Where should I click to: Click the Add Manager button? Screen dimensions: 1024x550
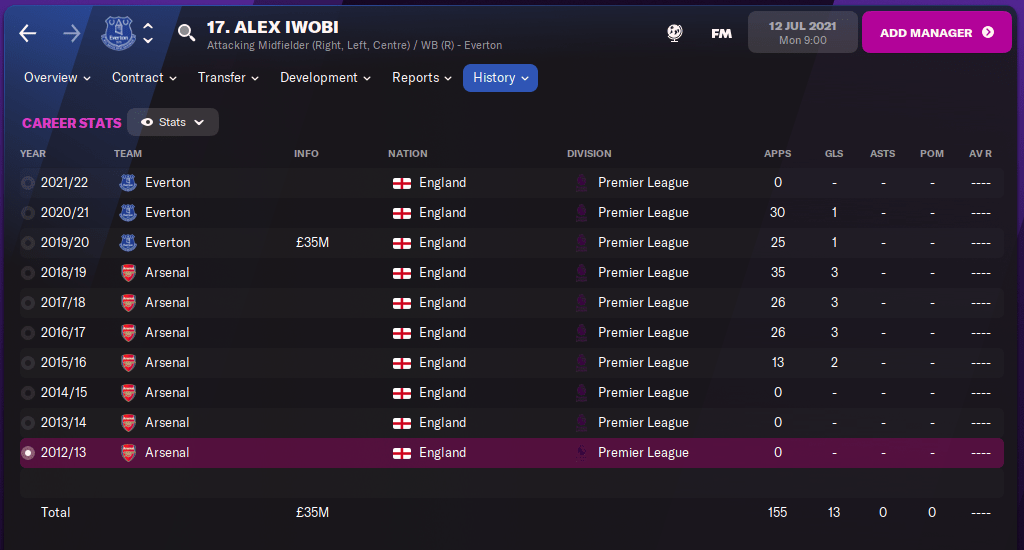(936, 33)
